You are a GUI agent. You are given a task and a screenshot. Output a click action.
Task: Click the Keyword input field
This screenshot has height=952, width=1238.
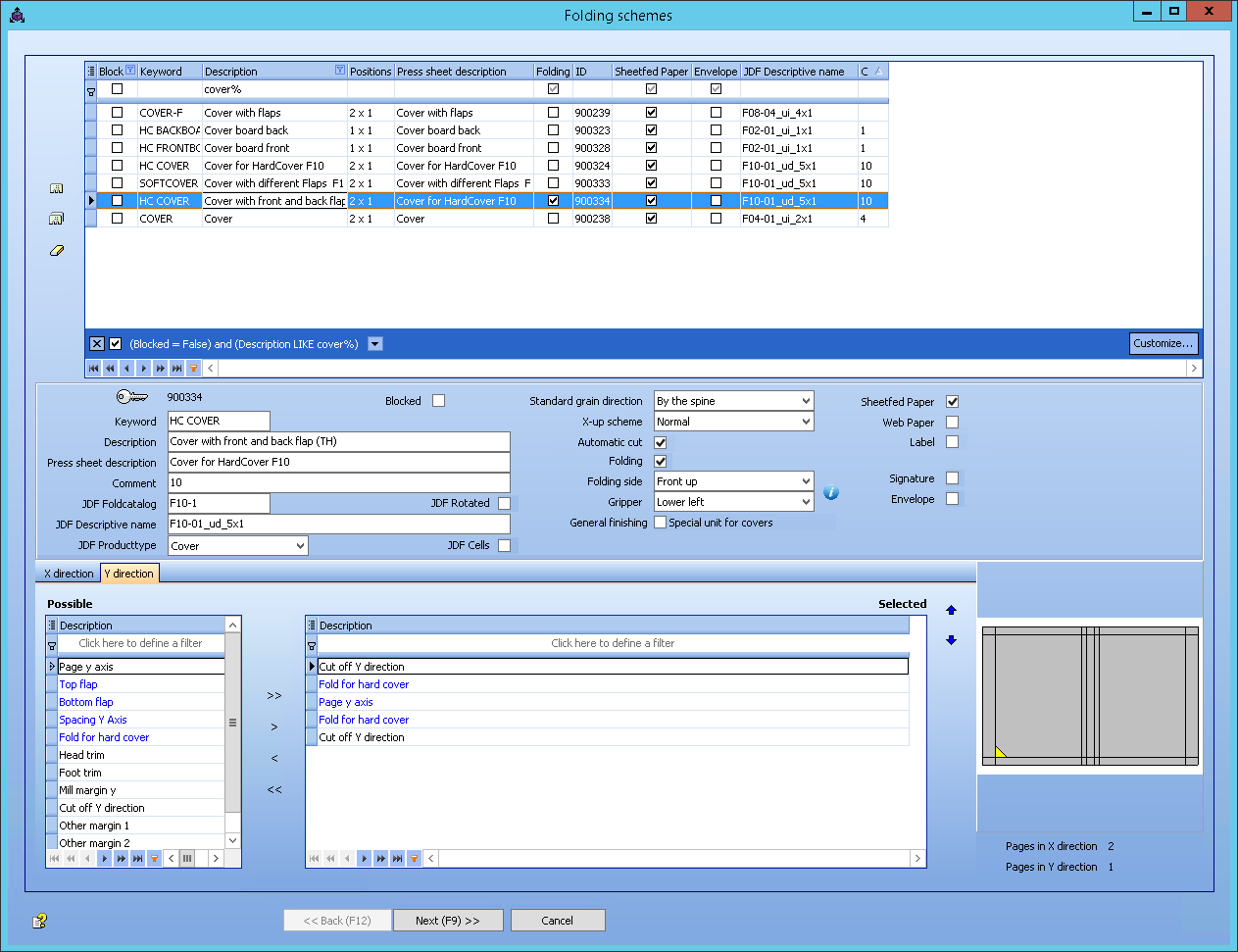[x=219, y=421]
